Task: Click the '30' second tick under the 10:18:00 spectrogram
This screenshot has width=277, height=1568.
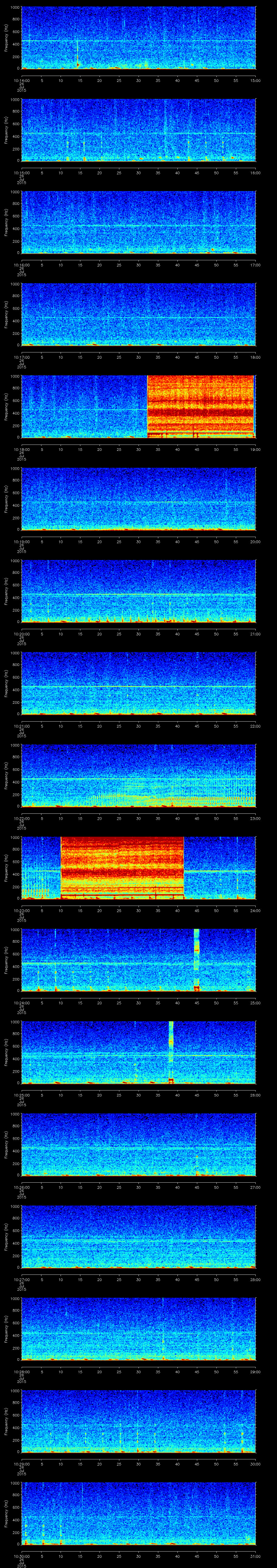Action: coord(138,449)
